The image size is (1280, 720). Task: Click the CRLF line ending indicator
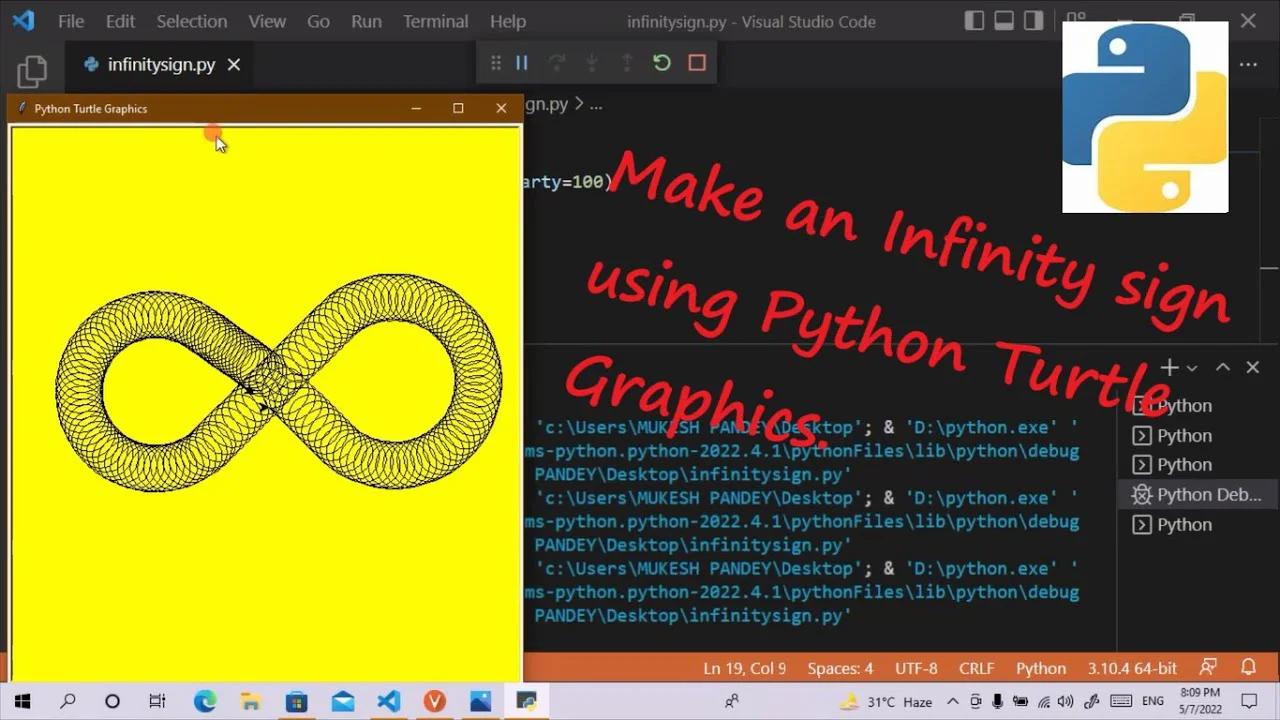tap(976, 667)
